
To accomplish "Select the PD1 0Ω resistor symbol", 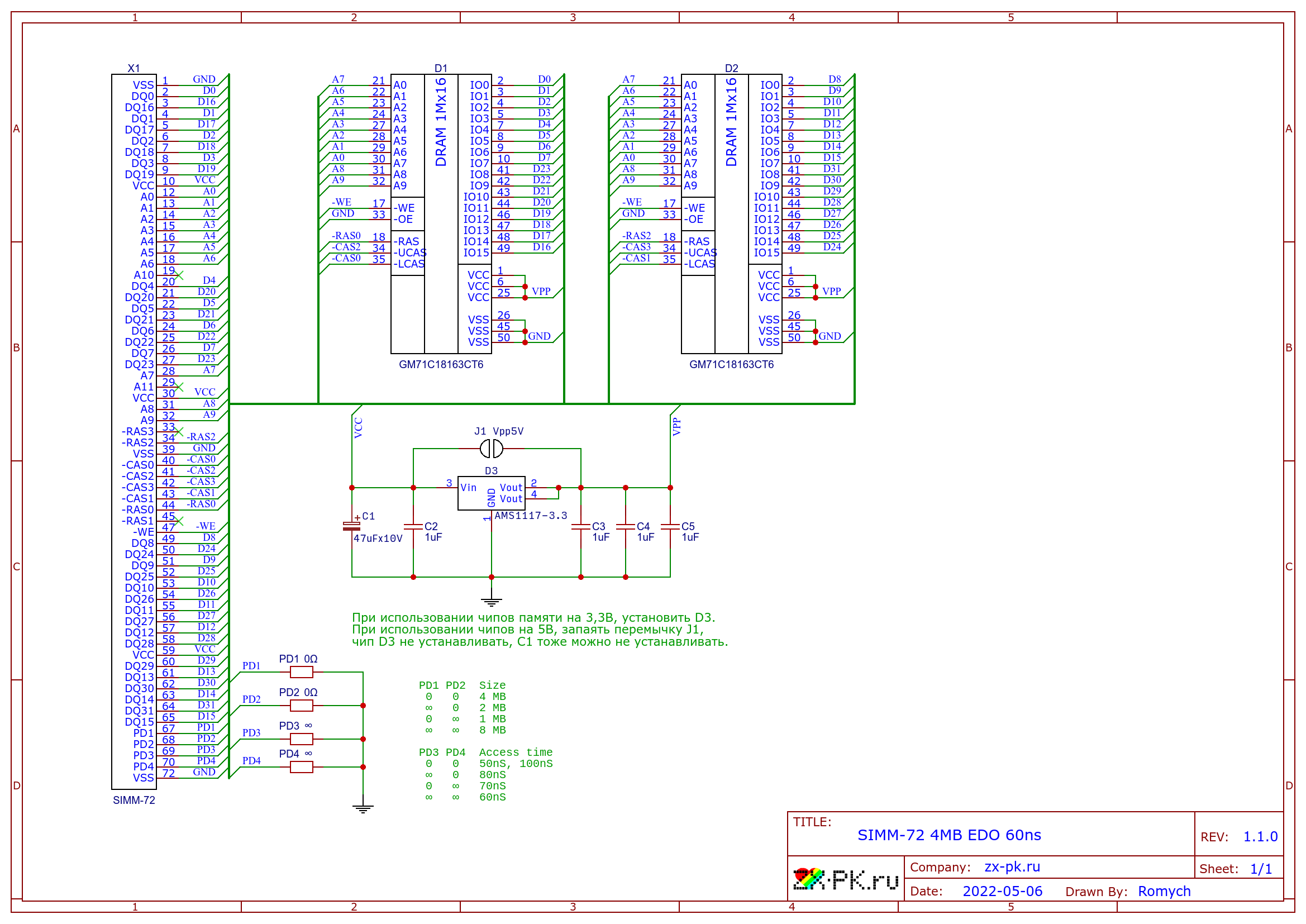I will click(x=301, y=673).
